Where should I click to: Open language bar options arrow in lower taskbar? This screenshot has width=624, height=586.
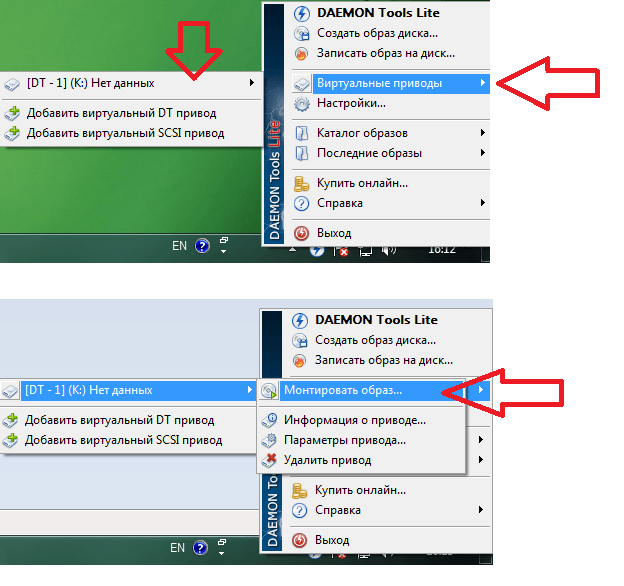[x=221, y=553]
